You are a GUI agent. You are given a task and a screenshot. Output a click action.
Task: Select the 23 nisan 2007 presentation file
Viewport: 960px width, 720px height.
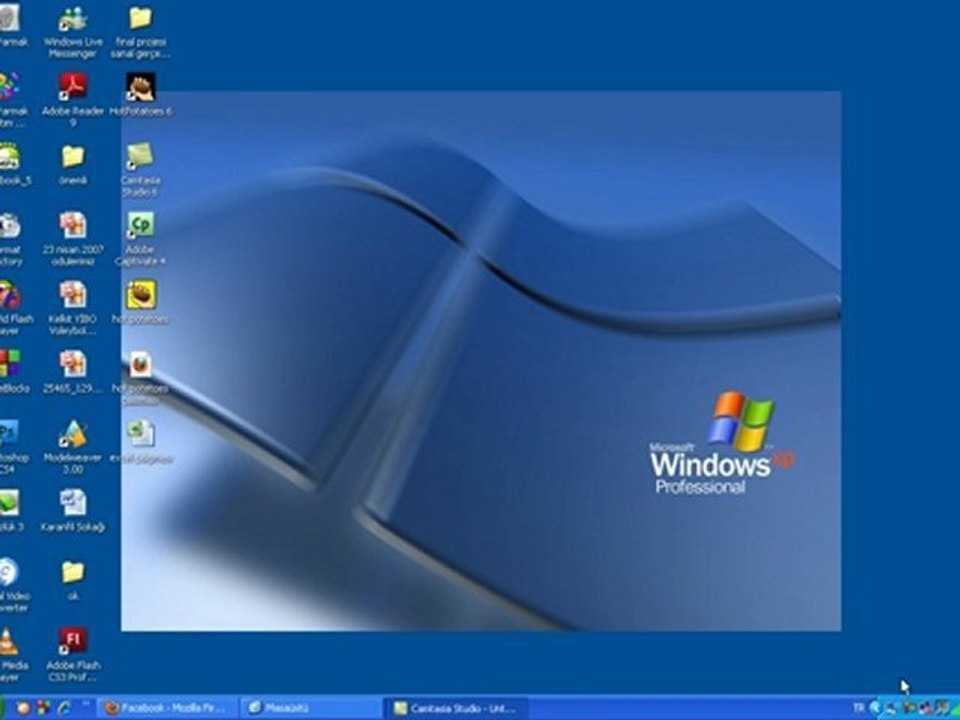[x=73, y=239]
